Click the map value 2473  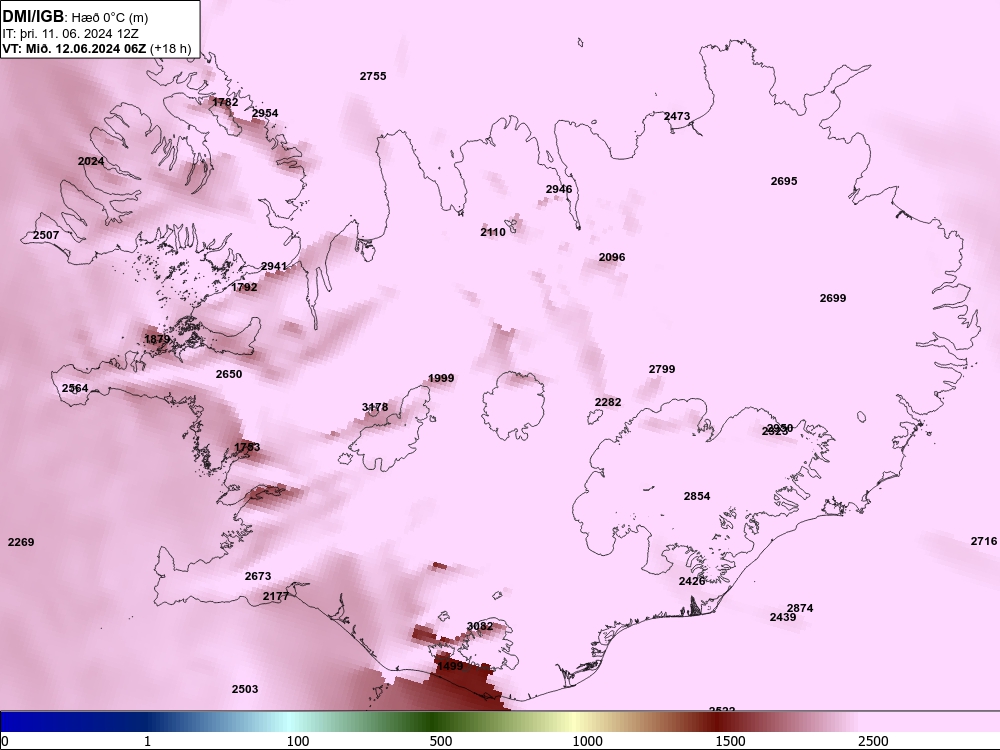coord(677,116)
